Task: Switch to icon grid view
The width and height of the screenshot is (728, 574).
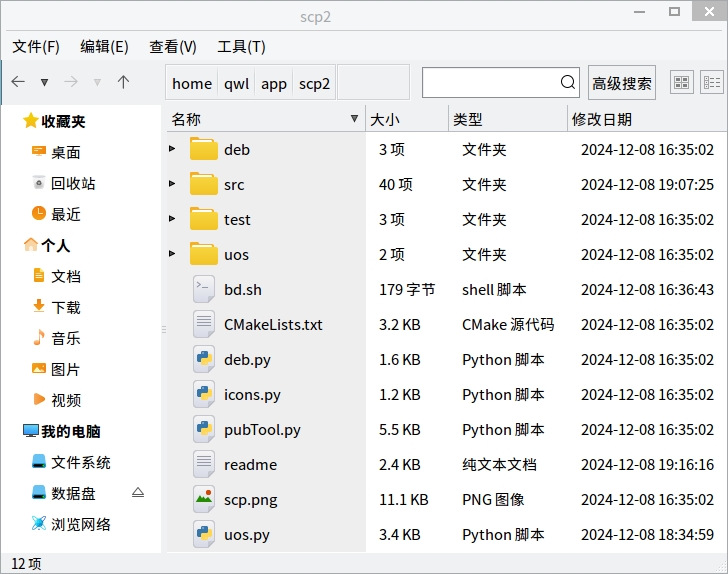Action: coord(681,83)
